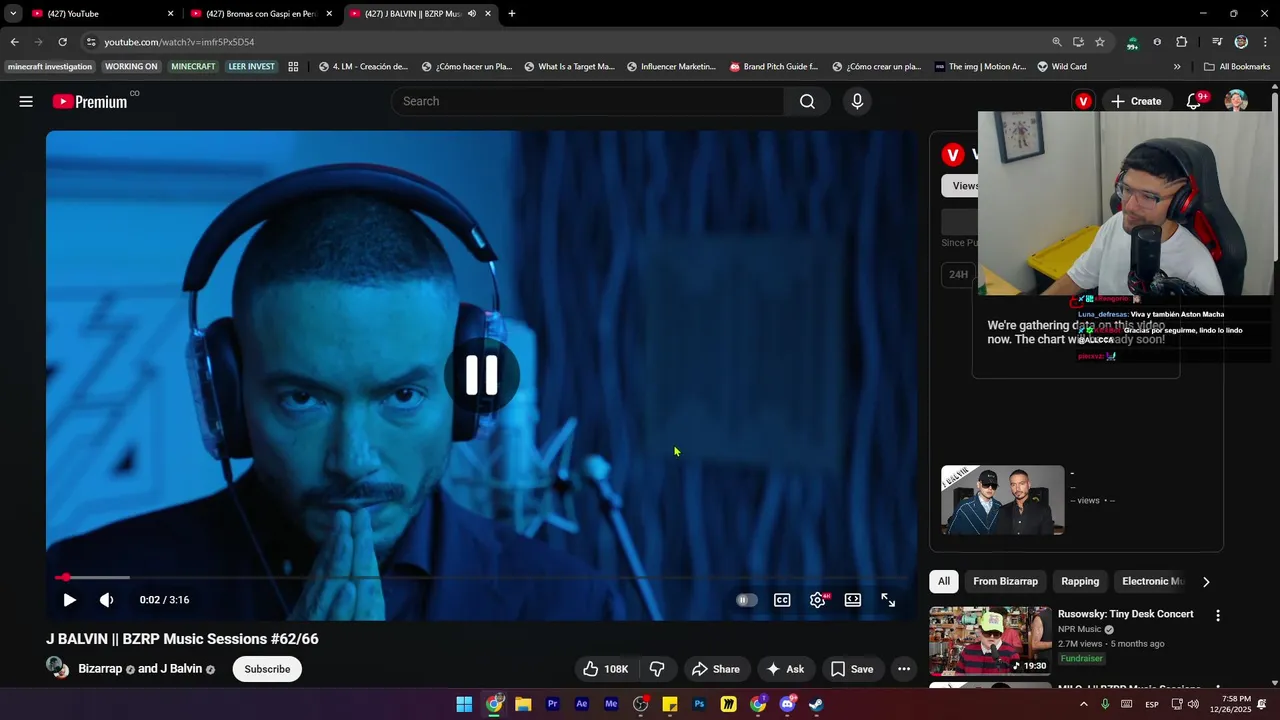Click the search magnifier button
The width and height of the screenshot is (1280, 720).
click(807, 101)
